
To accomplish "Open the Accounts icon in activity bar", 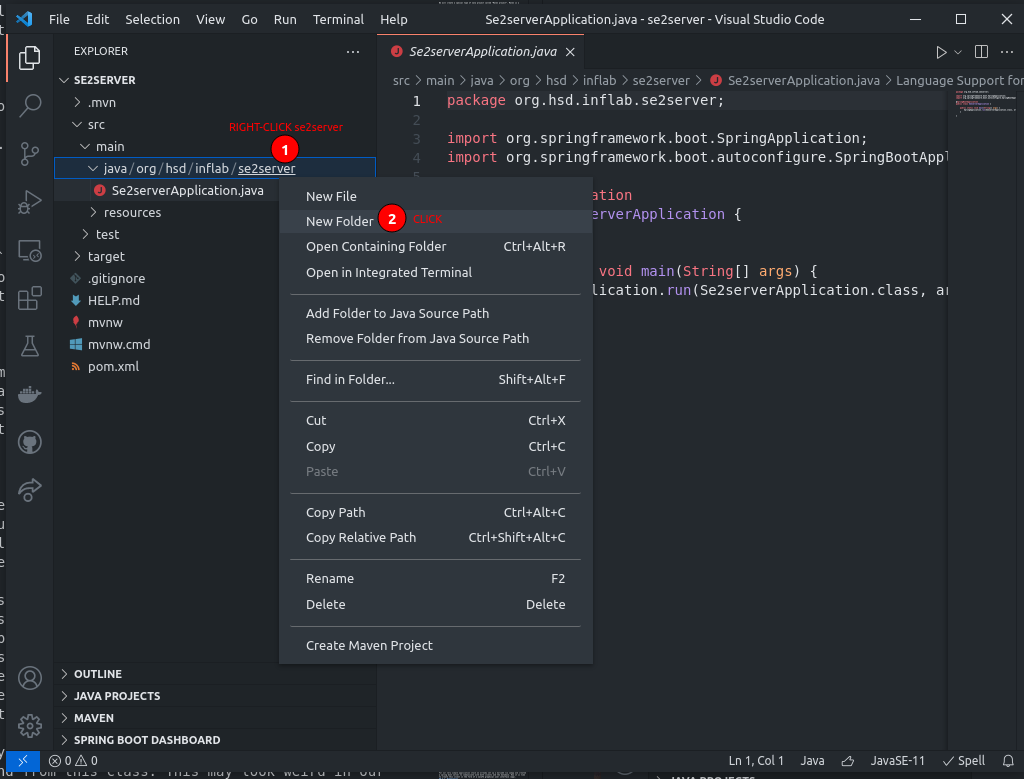I will tap(29, 678).
